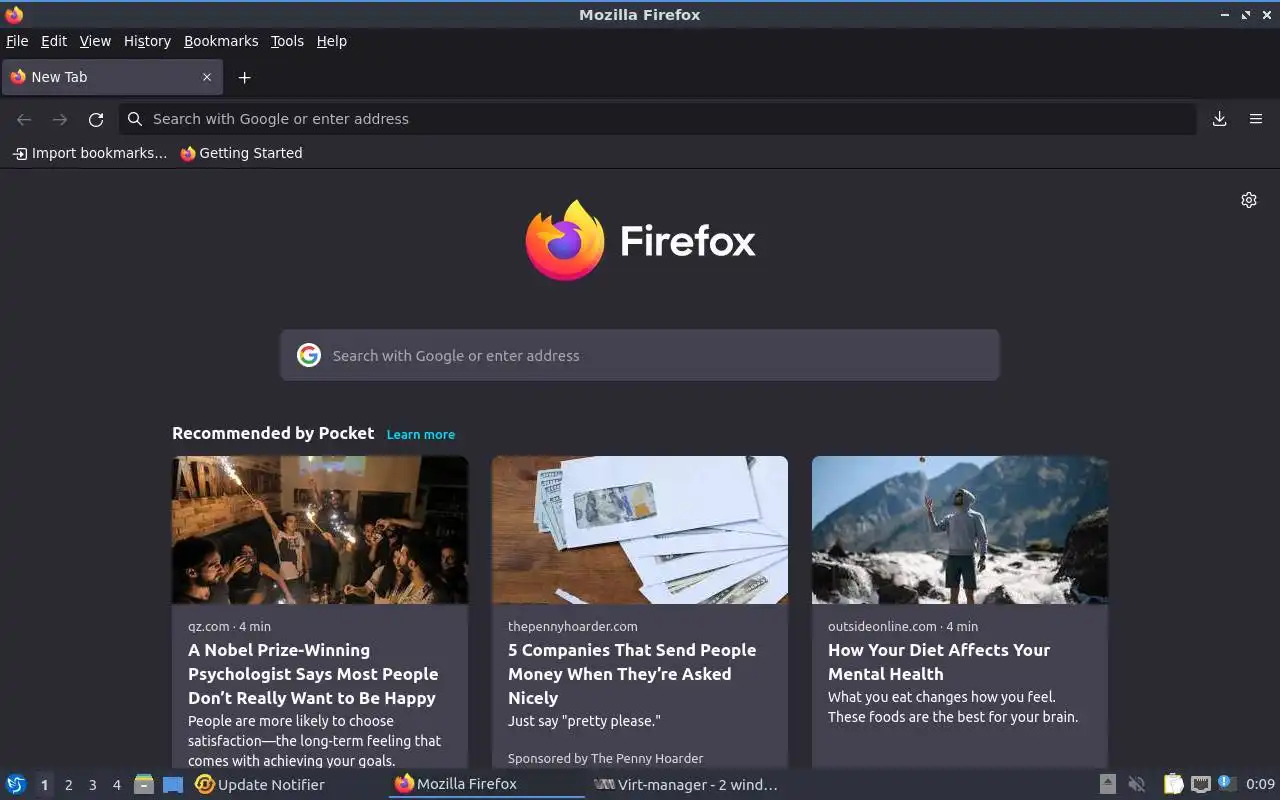Open the View menu
This screenshot has height=800, width=1280.
click(x=95, y=41)
